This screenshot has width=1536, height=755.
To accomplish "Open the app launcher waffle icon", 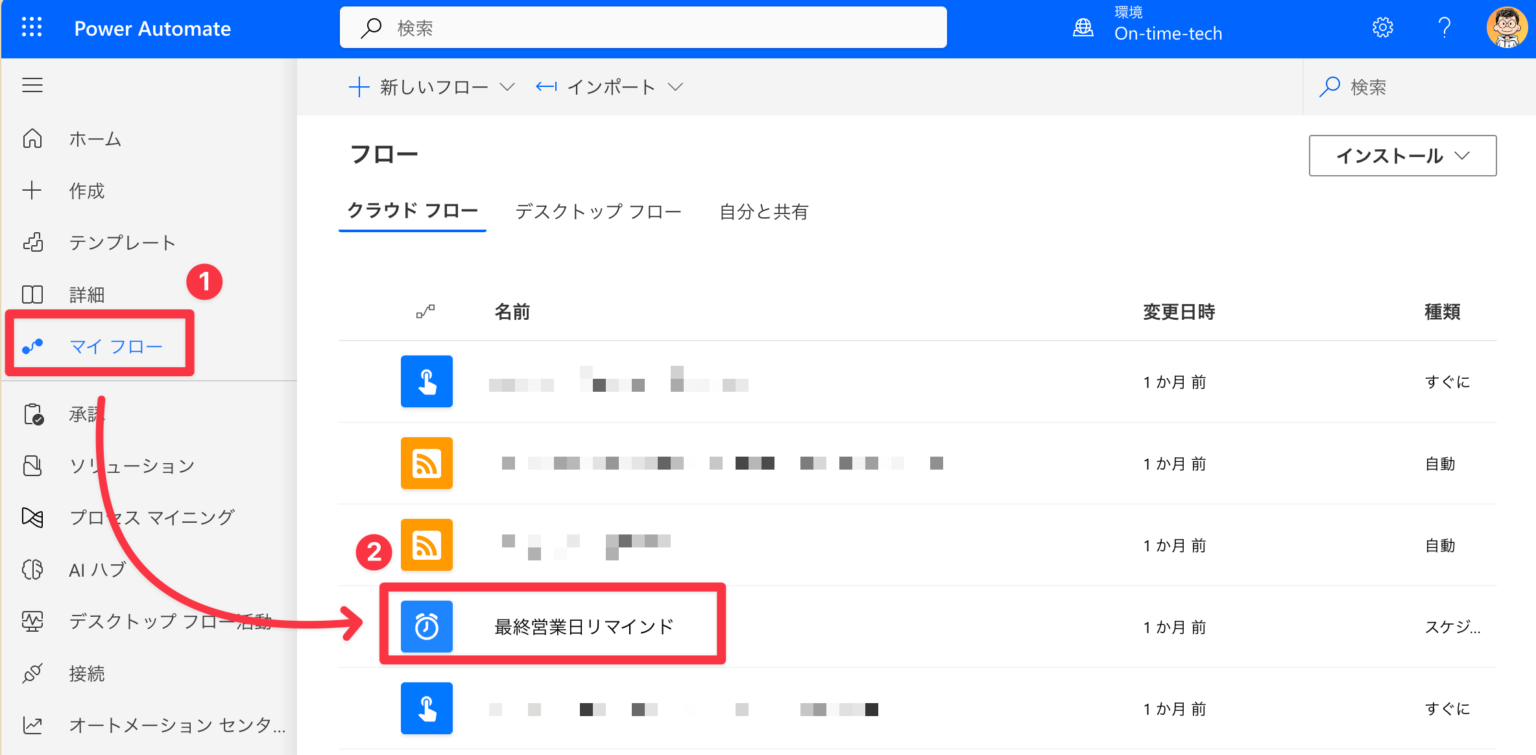I will (32, 28).
